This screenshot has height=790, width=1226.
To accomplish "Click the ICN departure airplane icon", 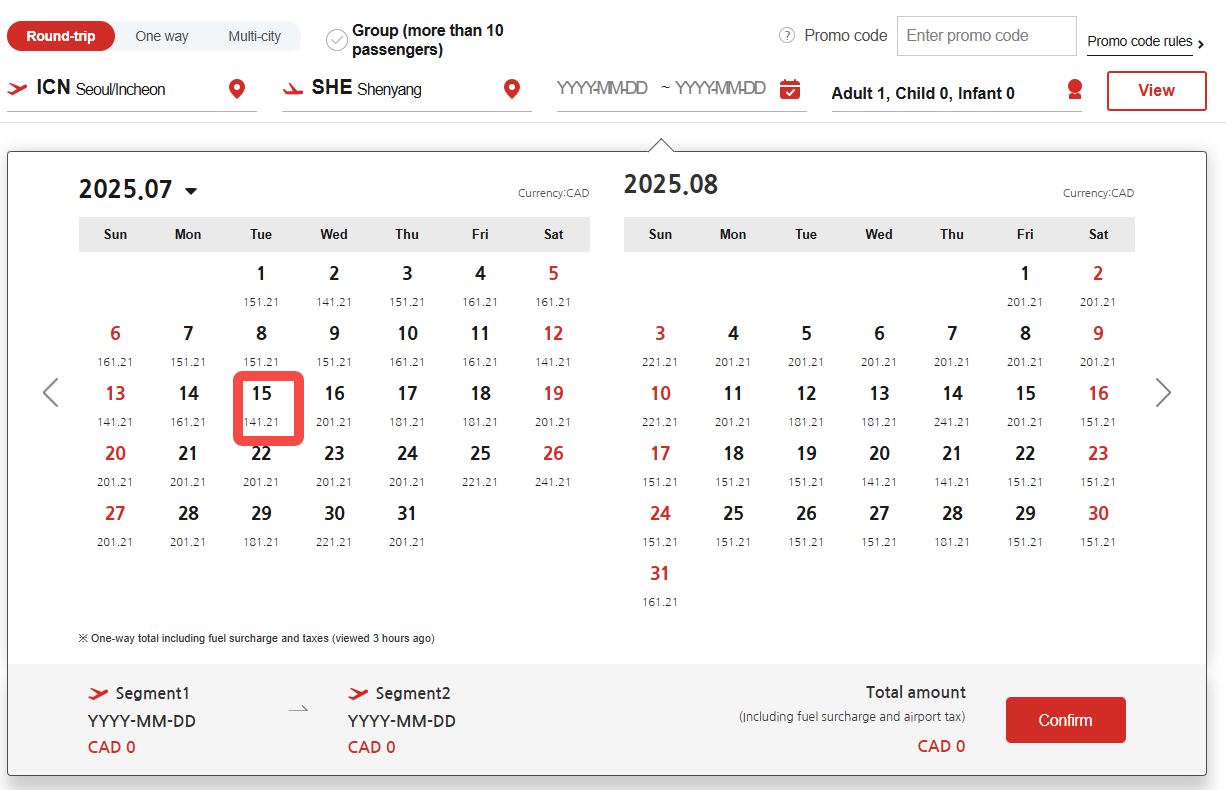I will [x=18, y=88].
